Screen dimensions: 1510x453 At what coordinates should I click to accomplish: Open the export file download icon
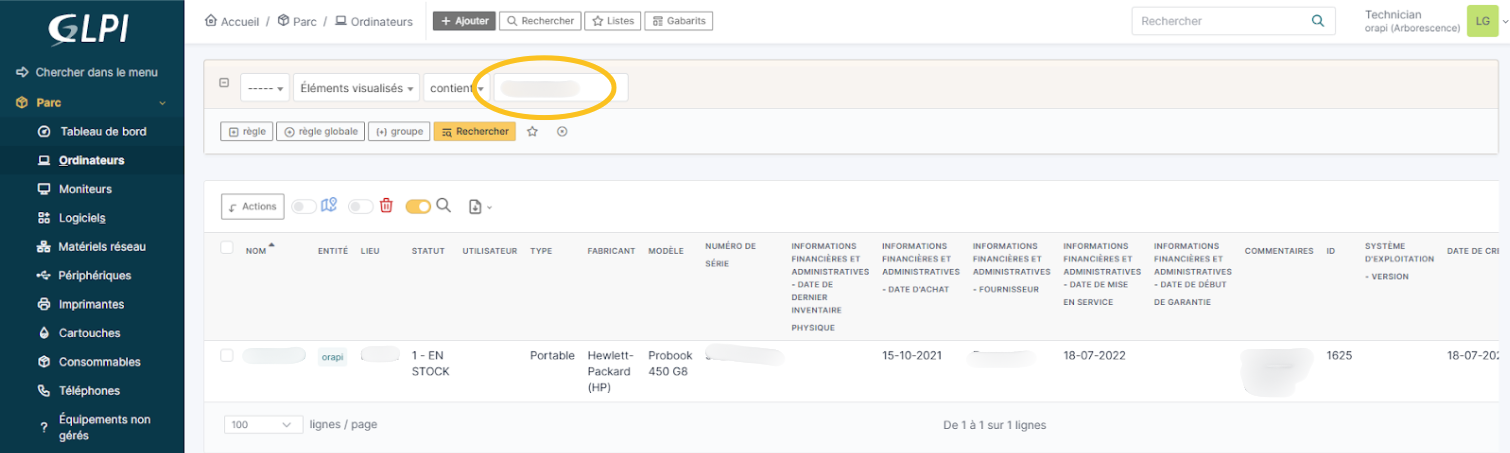[476, 207]
